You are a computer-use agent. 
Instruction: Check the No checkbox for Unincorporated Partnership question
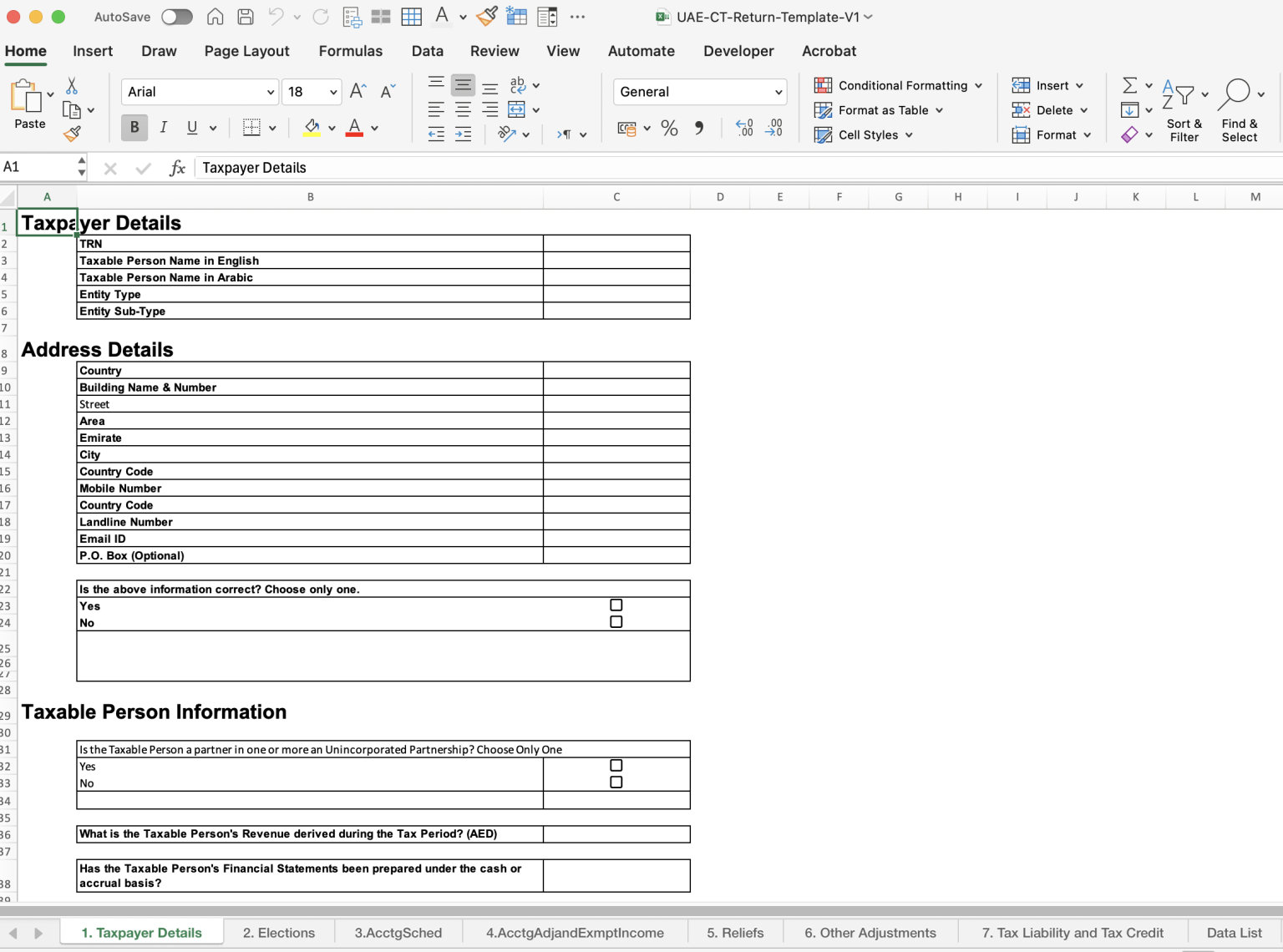point(616,782)
